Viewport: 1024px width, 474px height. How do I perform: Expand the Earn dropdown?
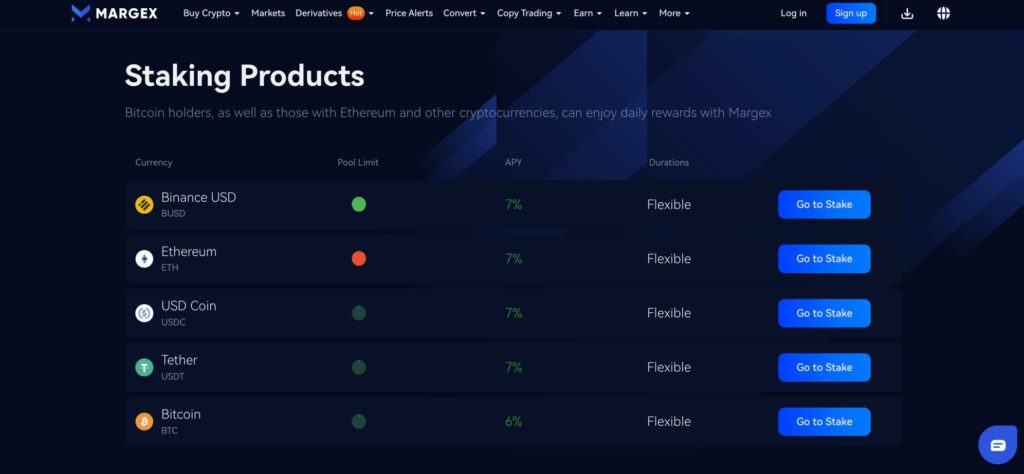pyautogui.click(x=587, y=13)
